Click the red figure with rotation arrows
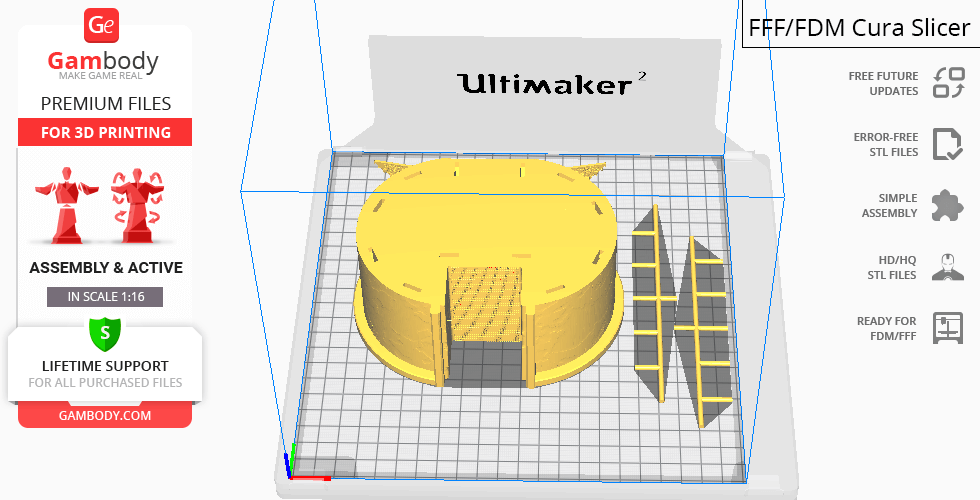 (138, 205)
